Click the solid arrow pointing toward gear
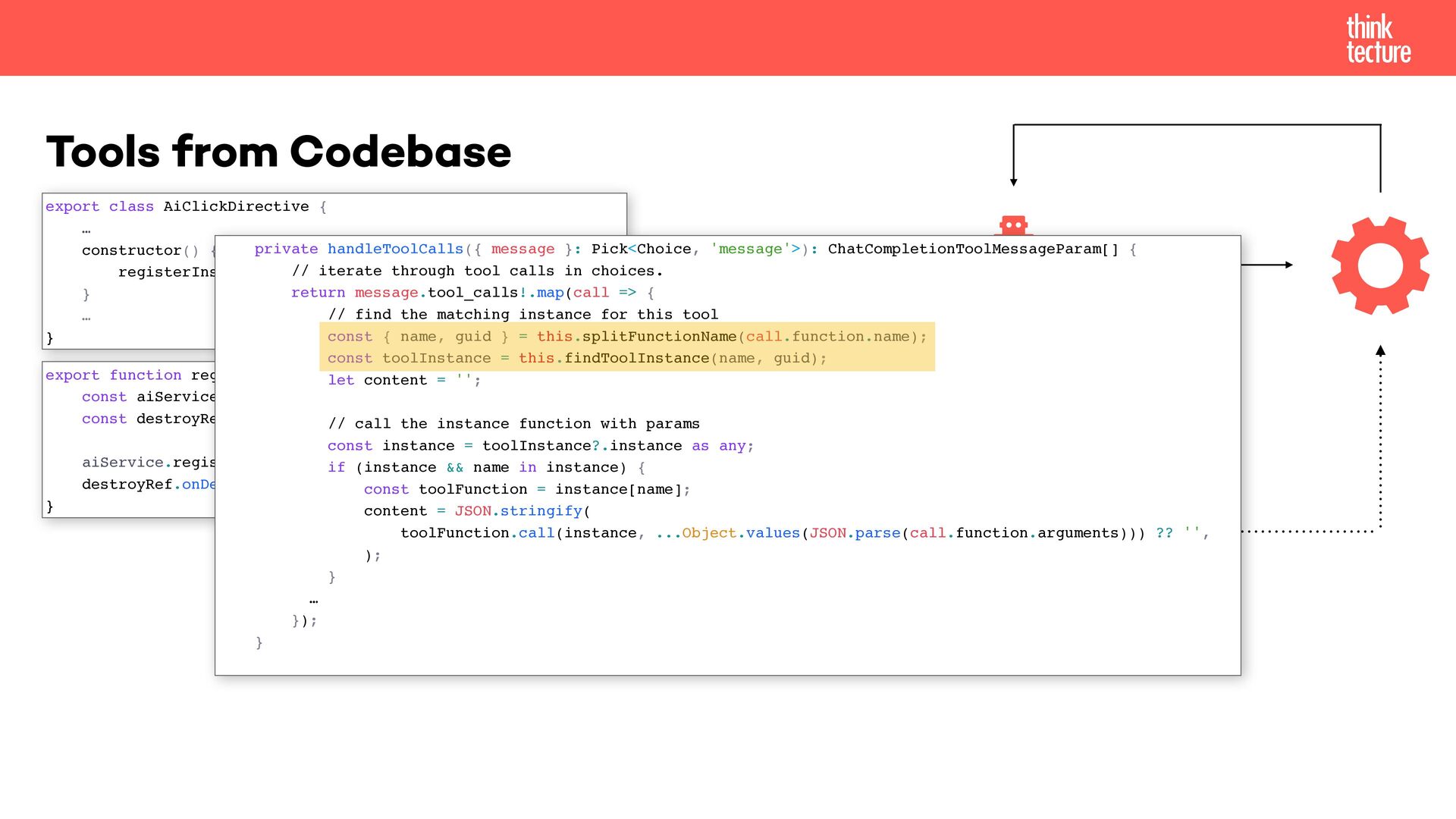This screenshot has height=819, width=1456. tap(1266, 265)
